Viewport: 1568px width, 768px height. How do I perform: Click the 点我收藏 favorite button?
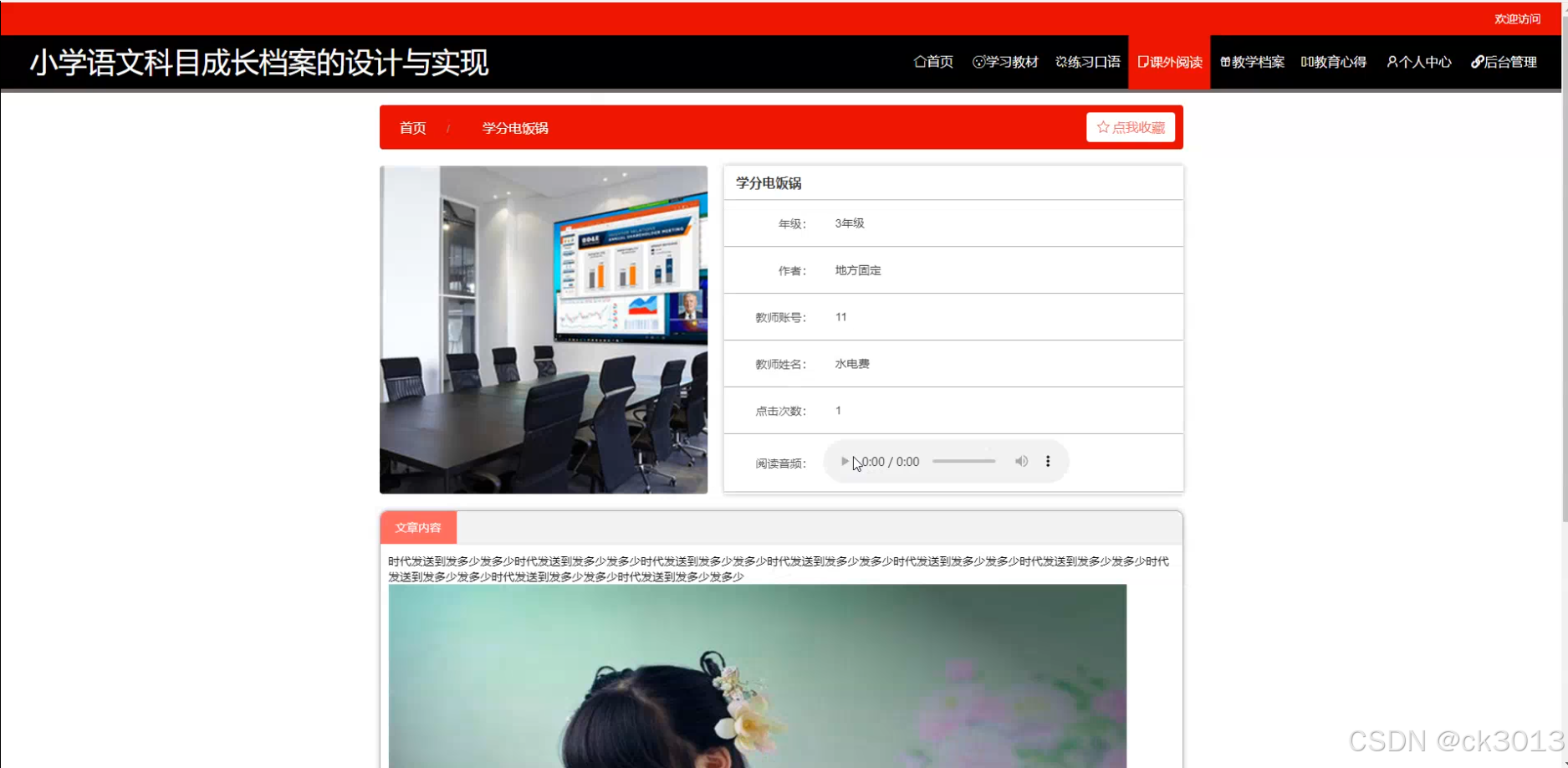1131,127
